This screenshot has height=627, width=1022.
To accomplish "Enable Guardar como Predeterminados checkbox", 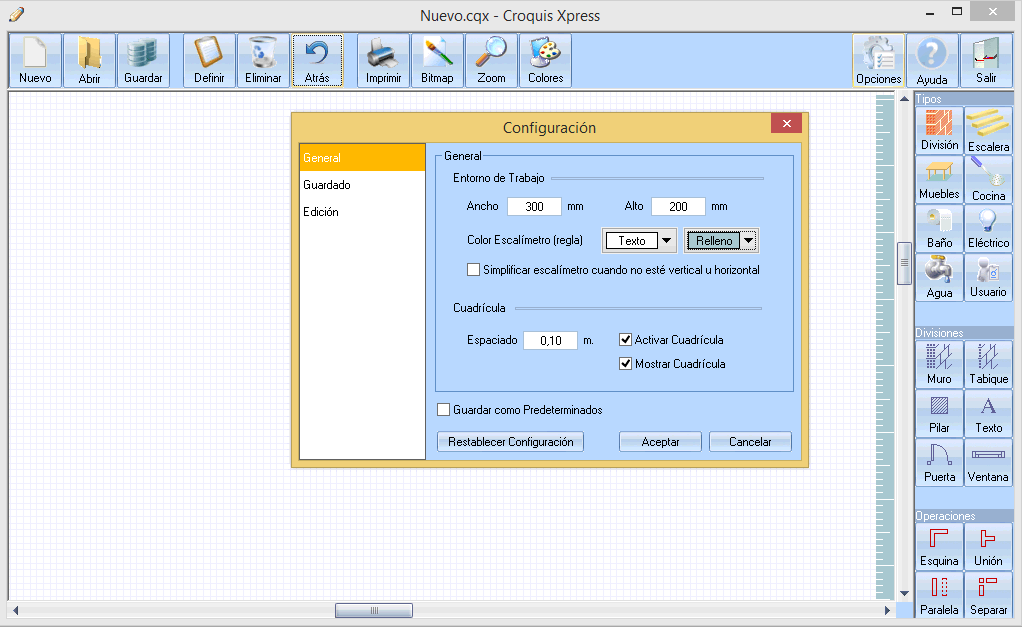I will [444, 410].
